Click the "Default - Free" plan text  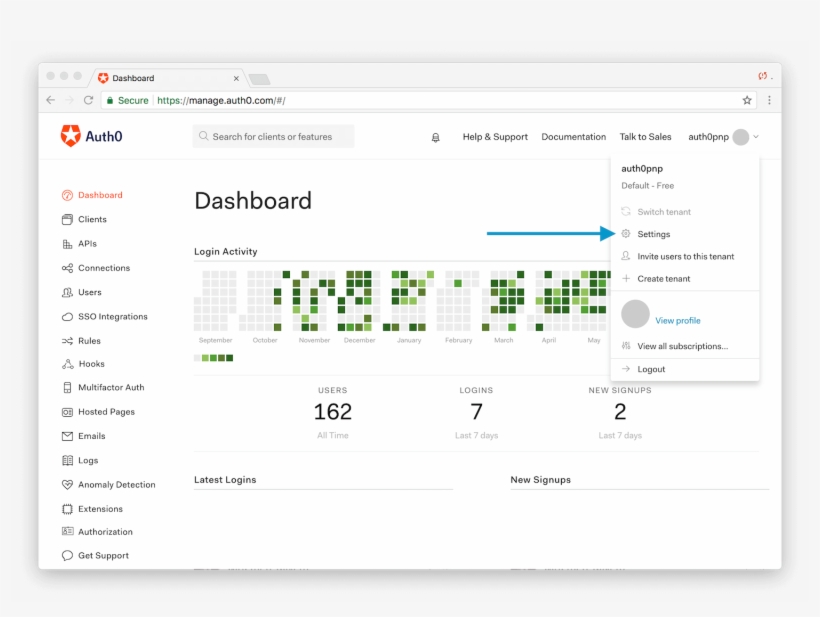pyautogui.click(x=647, y=186)
